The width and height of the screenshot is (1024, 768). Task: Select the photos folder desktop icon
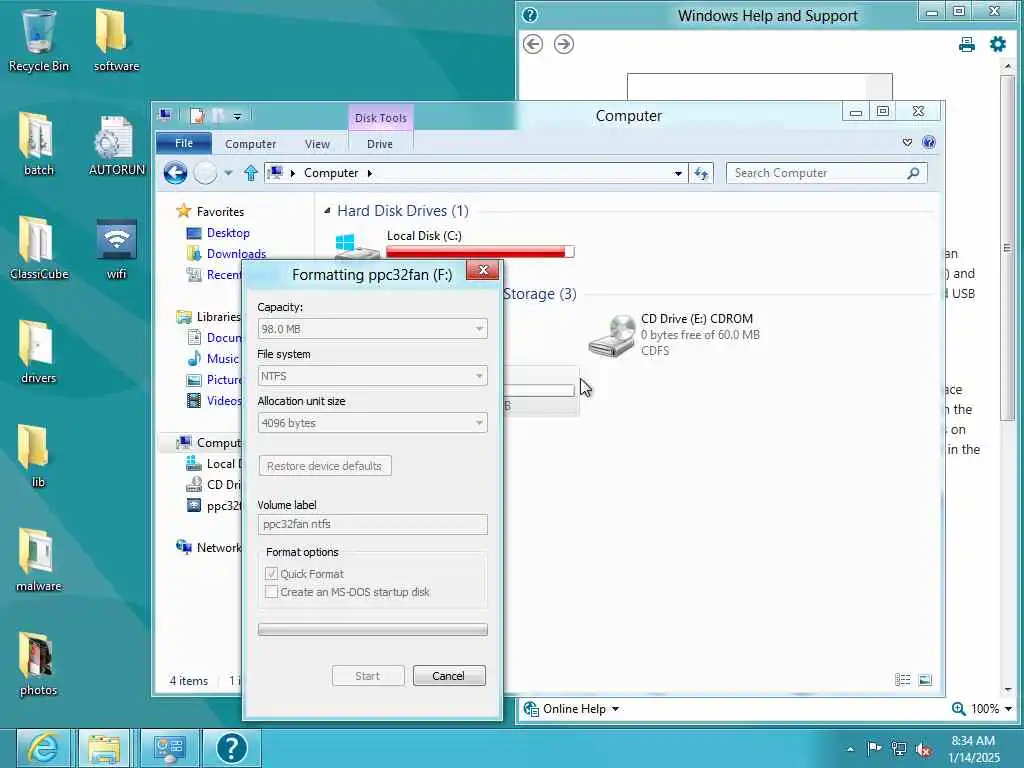[39, 664]
